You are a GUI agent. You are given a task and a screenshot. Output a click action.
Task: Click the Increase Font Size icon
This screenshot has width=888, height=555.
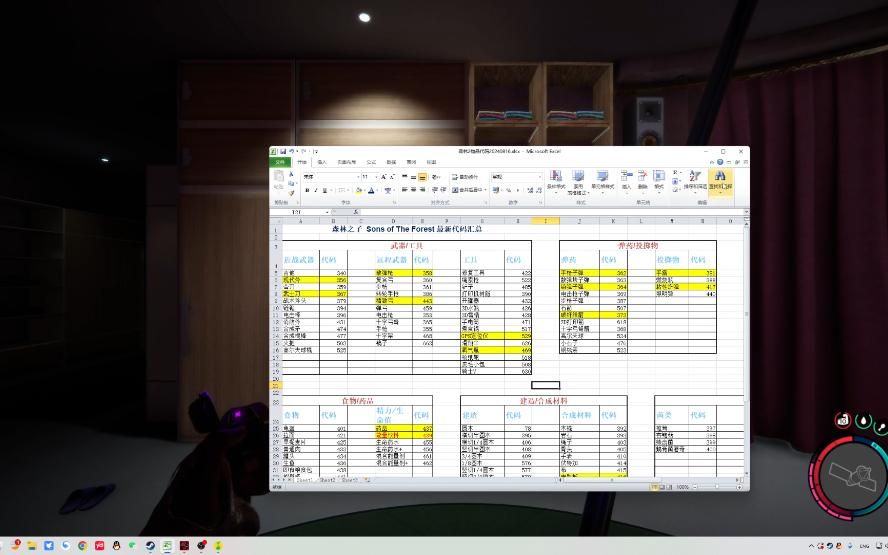(383, 177)
